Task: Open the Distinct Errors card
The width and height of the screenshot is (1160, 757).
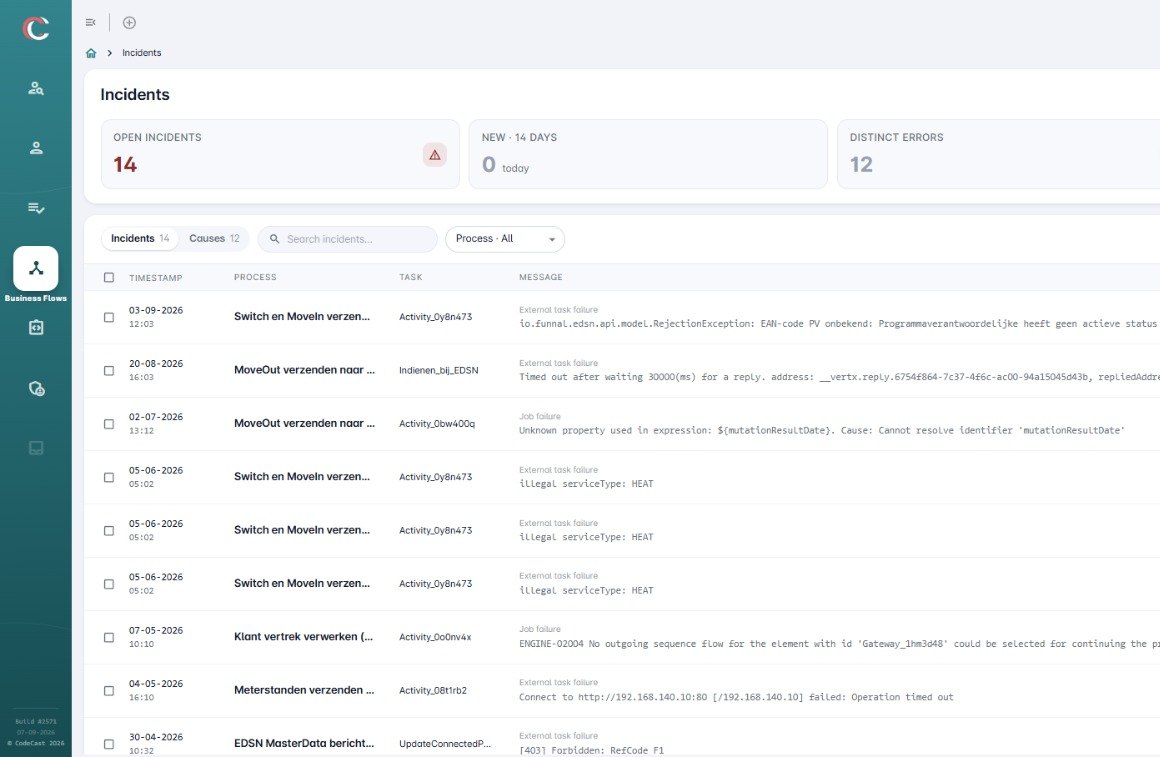Action: pyautogui.click(x=999, y=154)
